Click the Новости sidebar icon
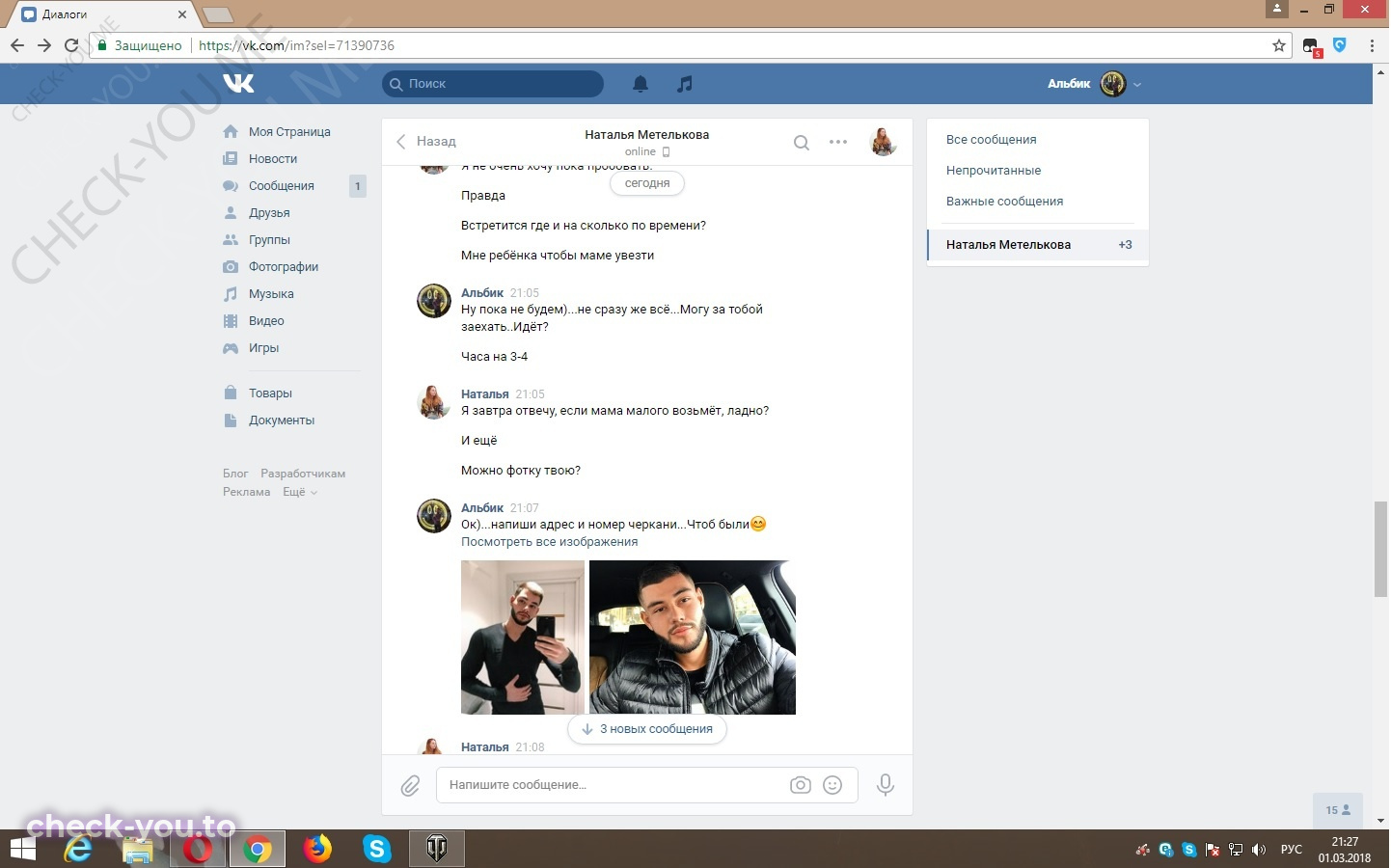The height and width of the screenshot is (868, 1391). [x=231, y=158]
